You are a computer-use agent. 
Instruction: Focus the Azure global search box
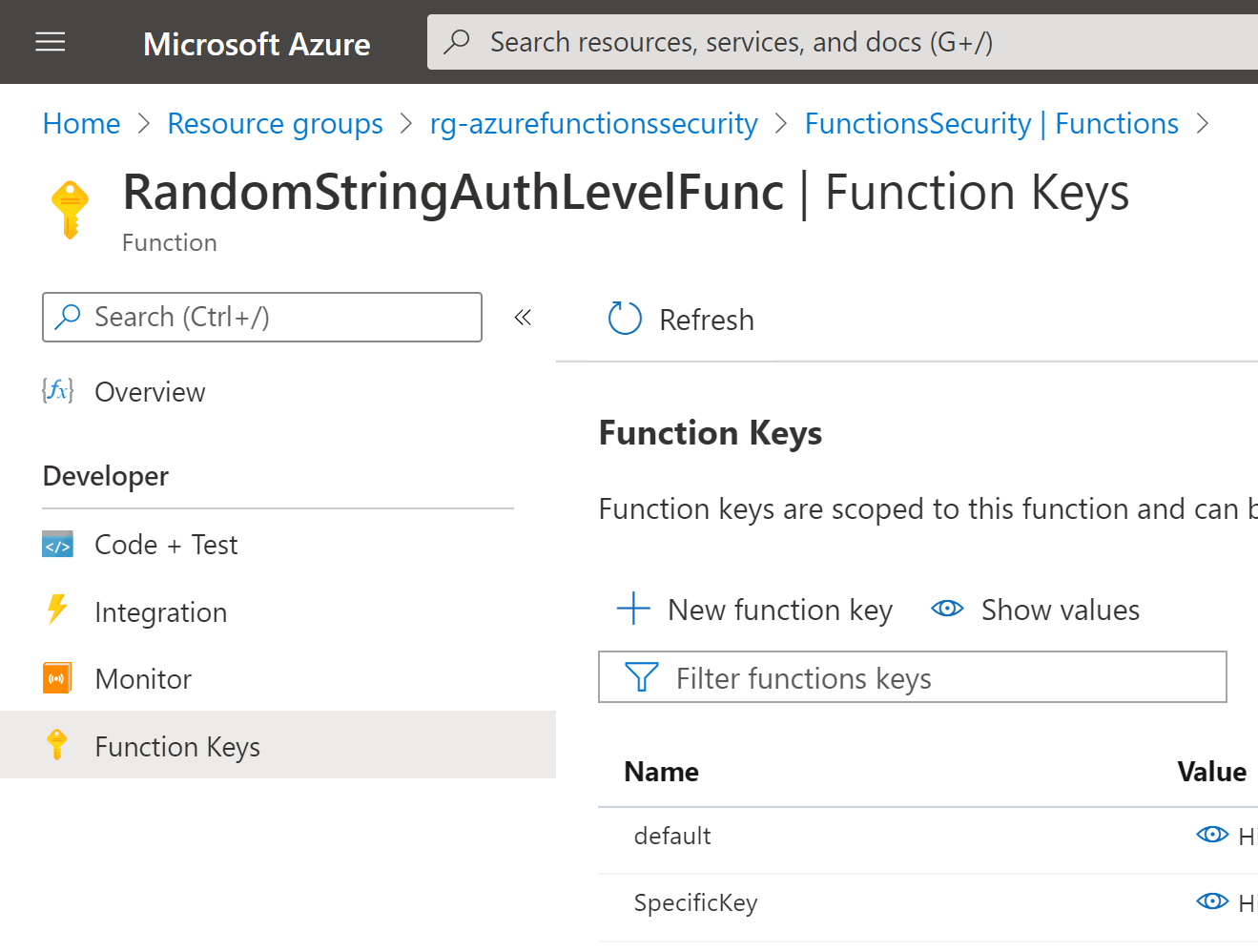click(x=839, y=42)
